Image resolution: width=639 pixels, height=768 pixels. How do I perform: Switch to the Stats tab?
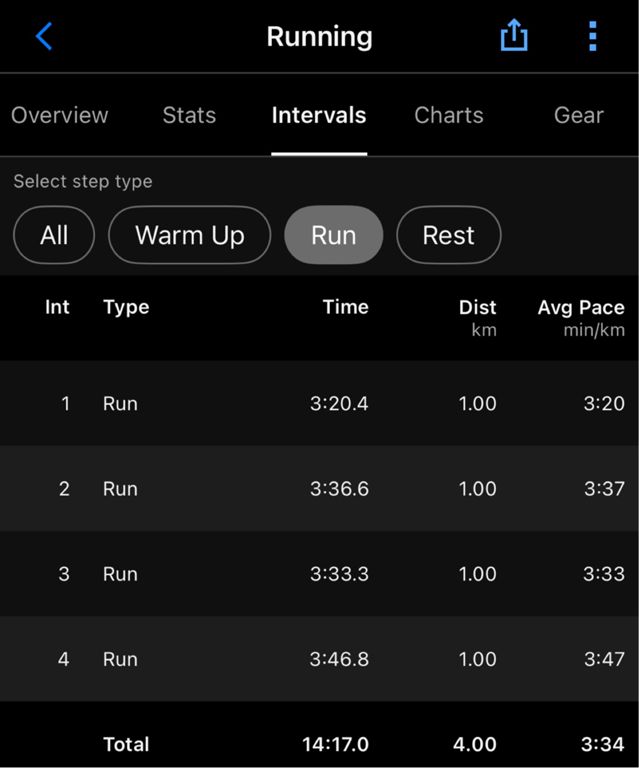[x=189, y=116]
